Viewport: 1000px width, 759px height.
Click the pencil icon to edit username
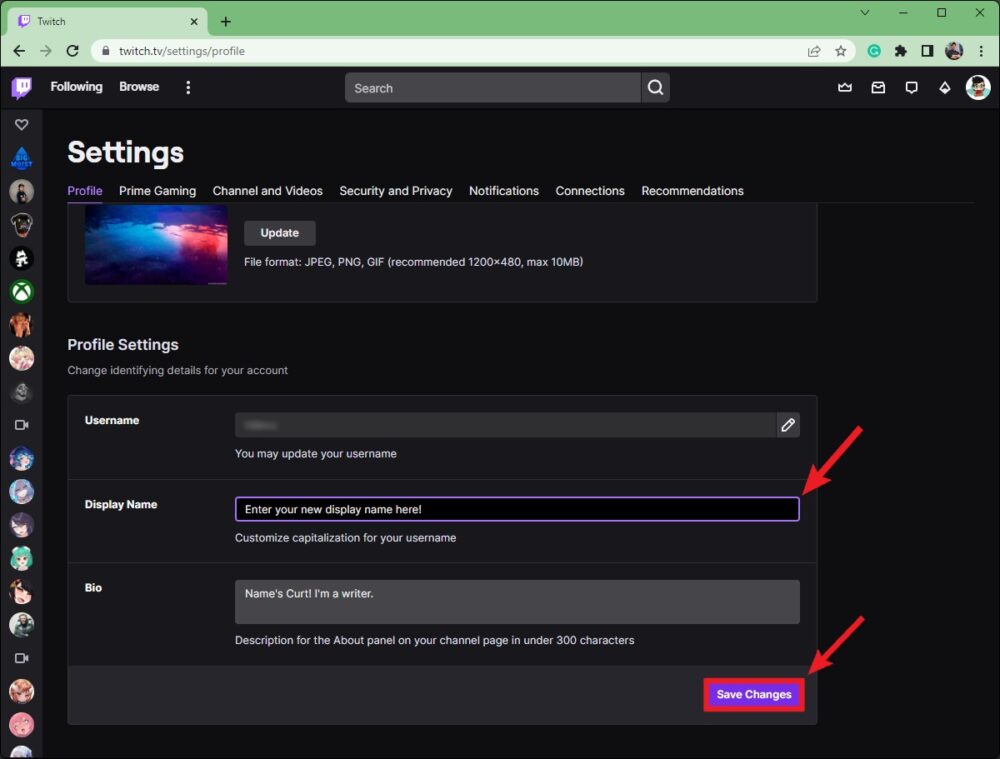[x=788, y=425]
